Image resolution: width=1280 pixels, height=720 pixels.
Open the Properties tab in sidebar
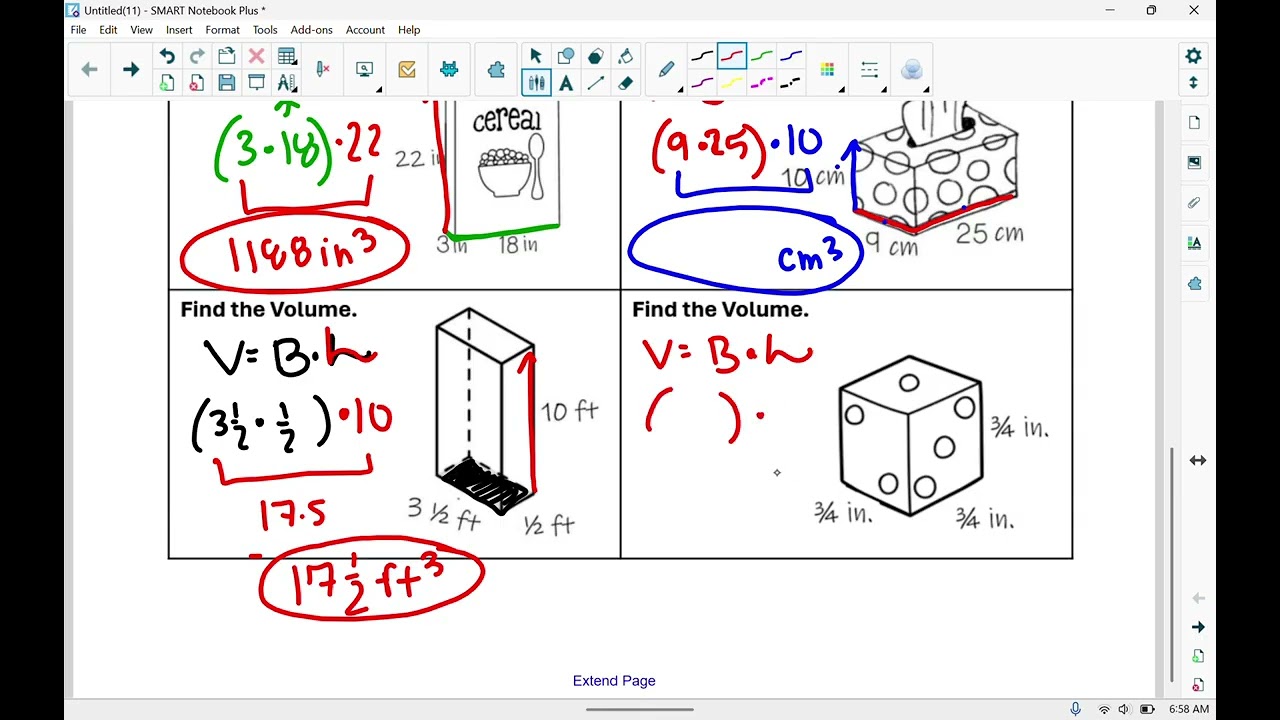pyautogui.click(x=1195, y=243)
